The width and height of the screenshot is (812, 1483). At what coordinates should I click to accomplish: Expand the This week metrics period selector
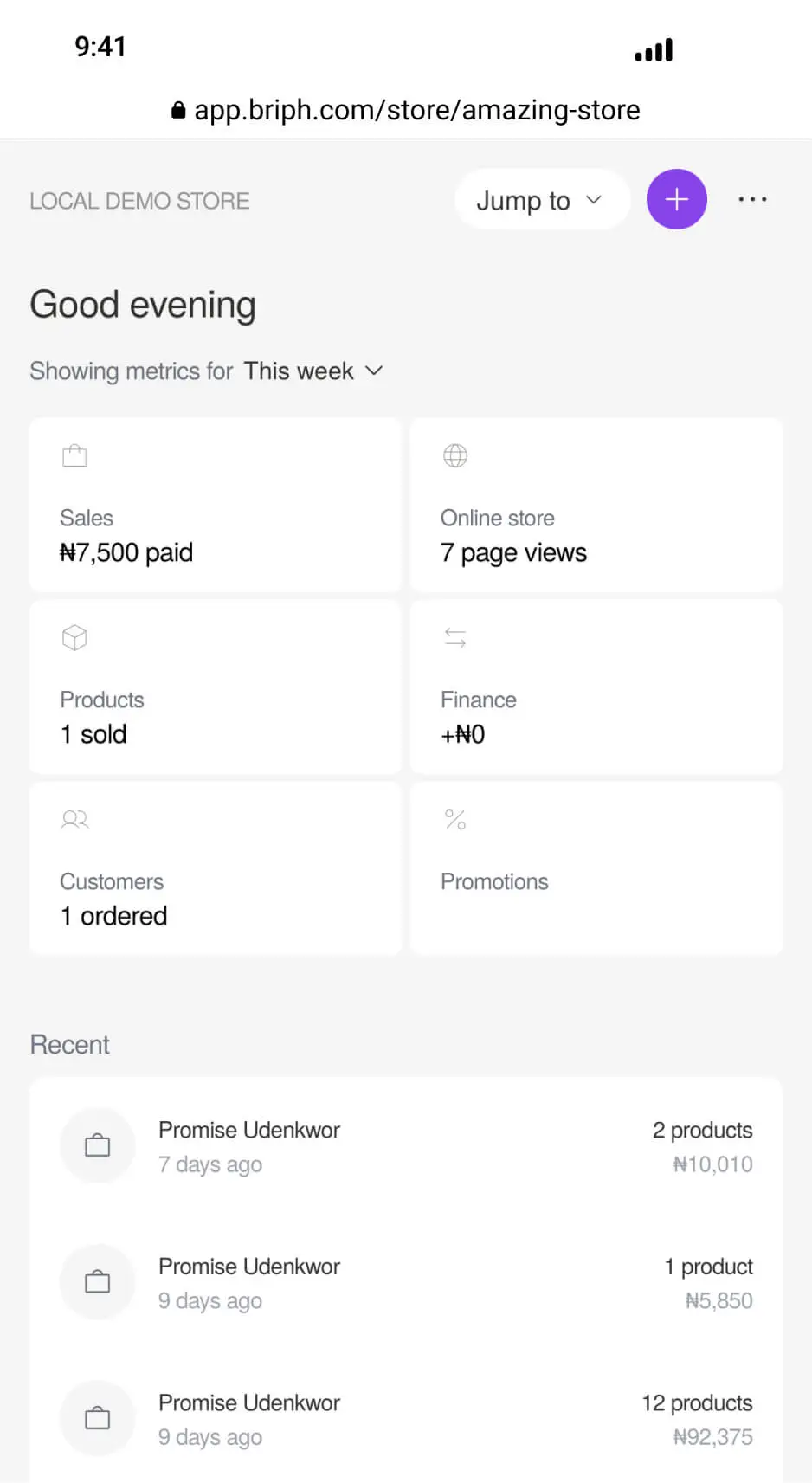(313, 371)
